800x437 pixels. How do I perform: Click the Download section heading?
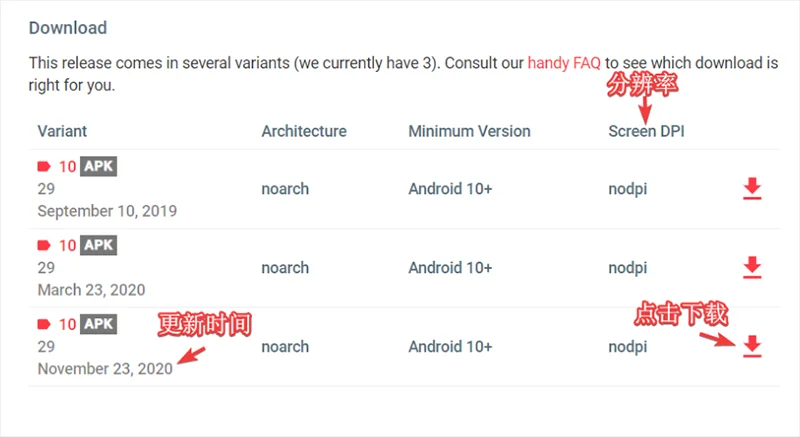[x=68, y=28]
